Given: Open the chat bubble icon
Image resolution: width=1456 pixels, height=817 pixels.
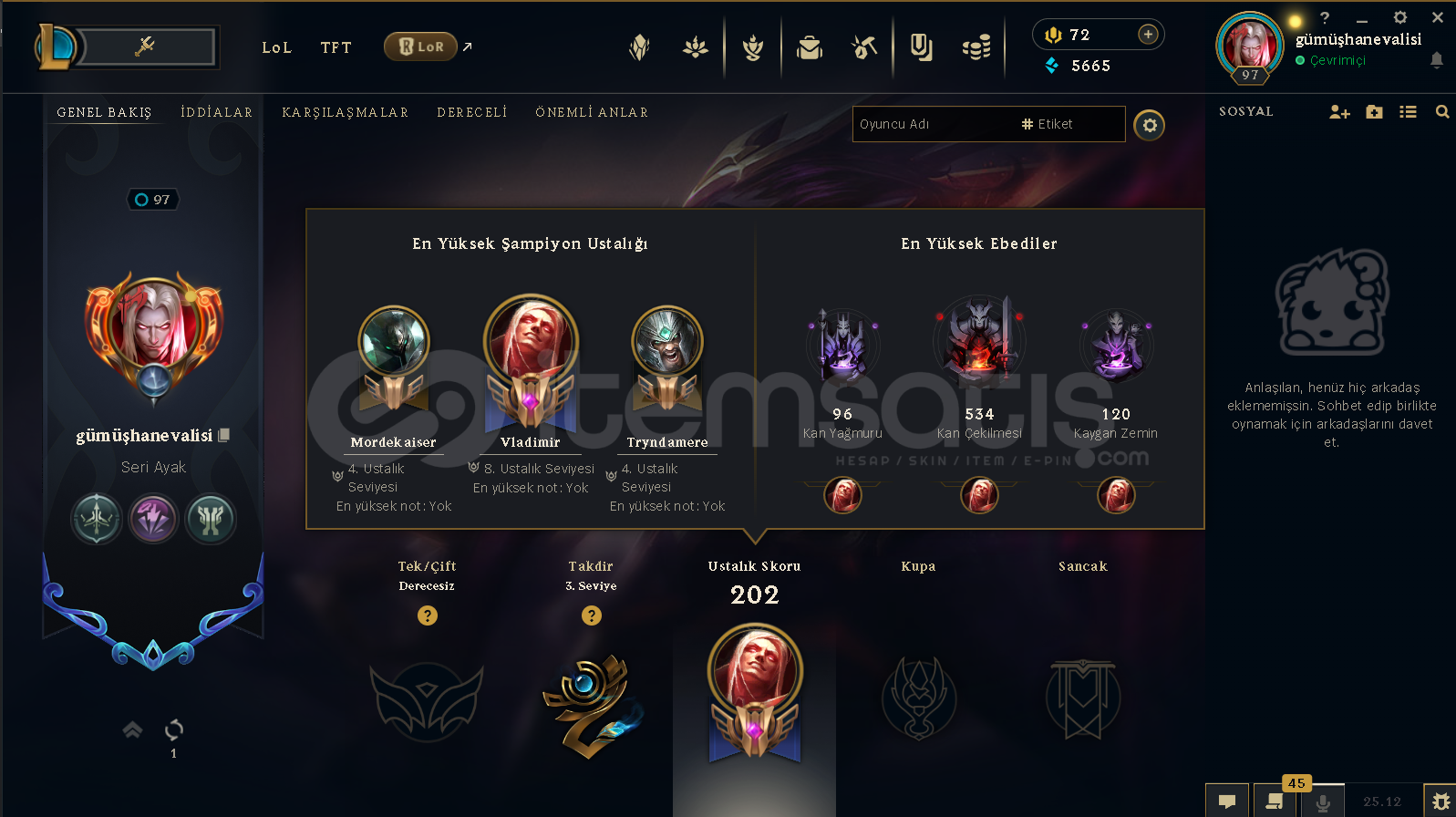Looking at the screenshot, I should click(1227, 801).
